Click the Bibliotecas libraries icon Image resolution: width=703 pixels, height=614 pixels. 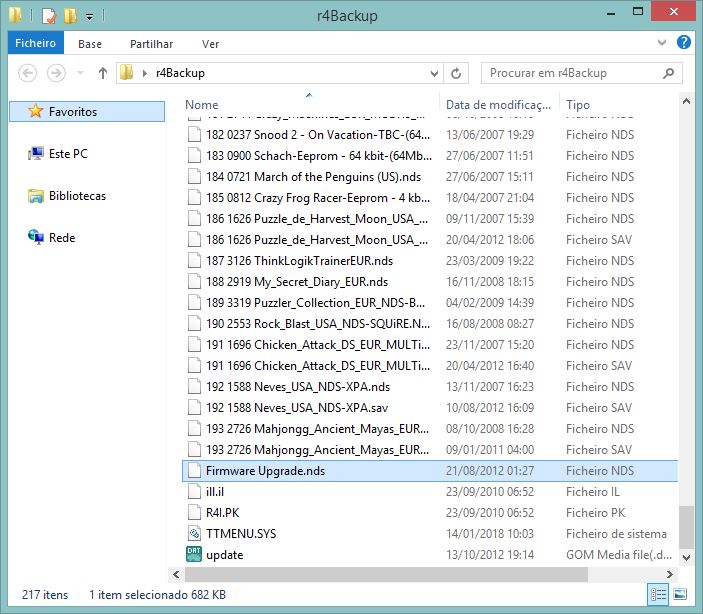tap(36, 196)
